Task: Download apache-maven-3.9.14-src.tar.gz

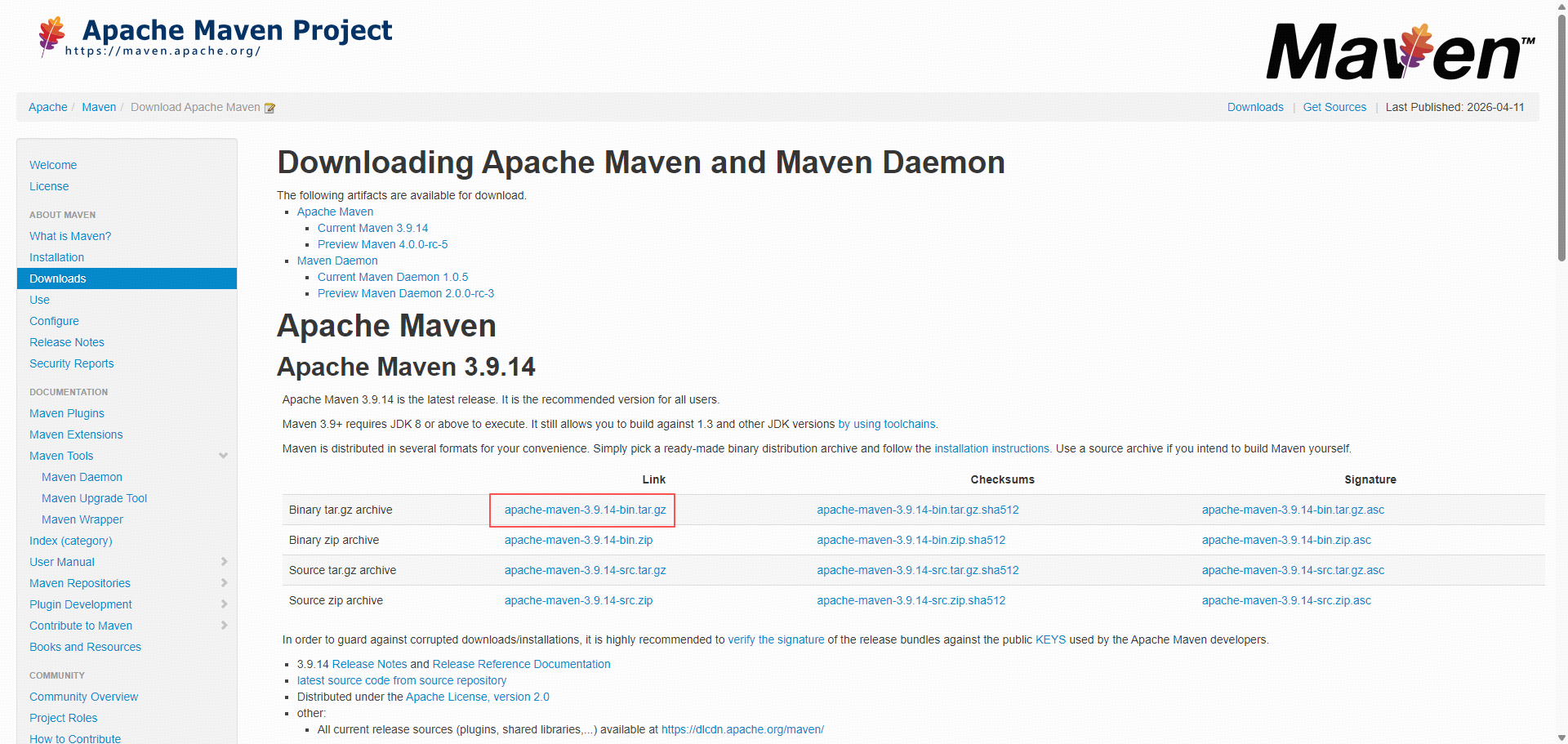Action: coord(586,570)
